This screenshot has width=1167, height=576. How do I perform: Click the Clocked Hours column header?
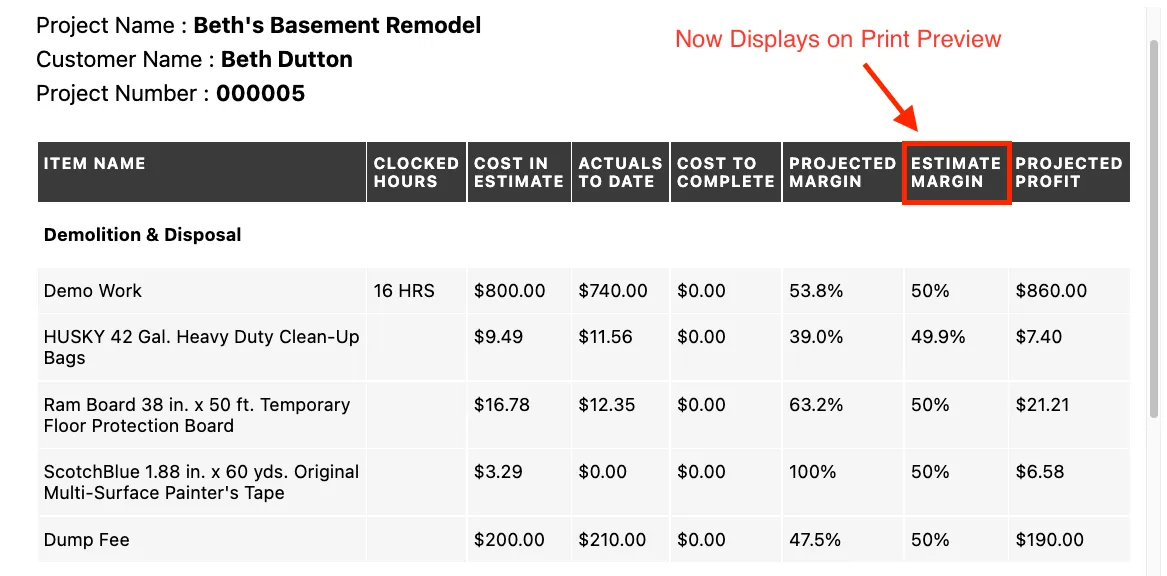coord(416,172)
